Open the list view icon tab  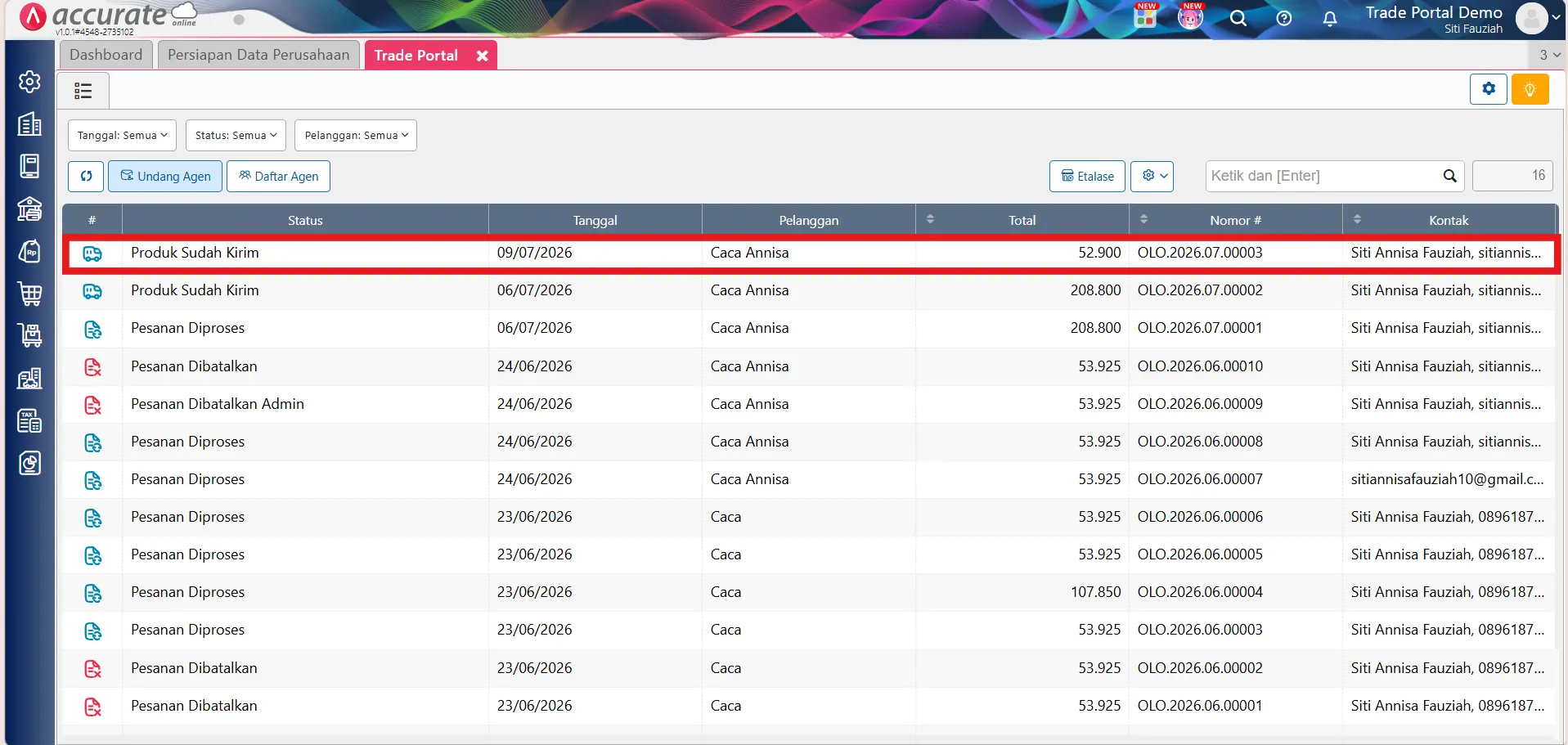(83, 91)
